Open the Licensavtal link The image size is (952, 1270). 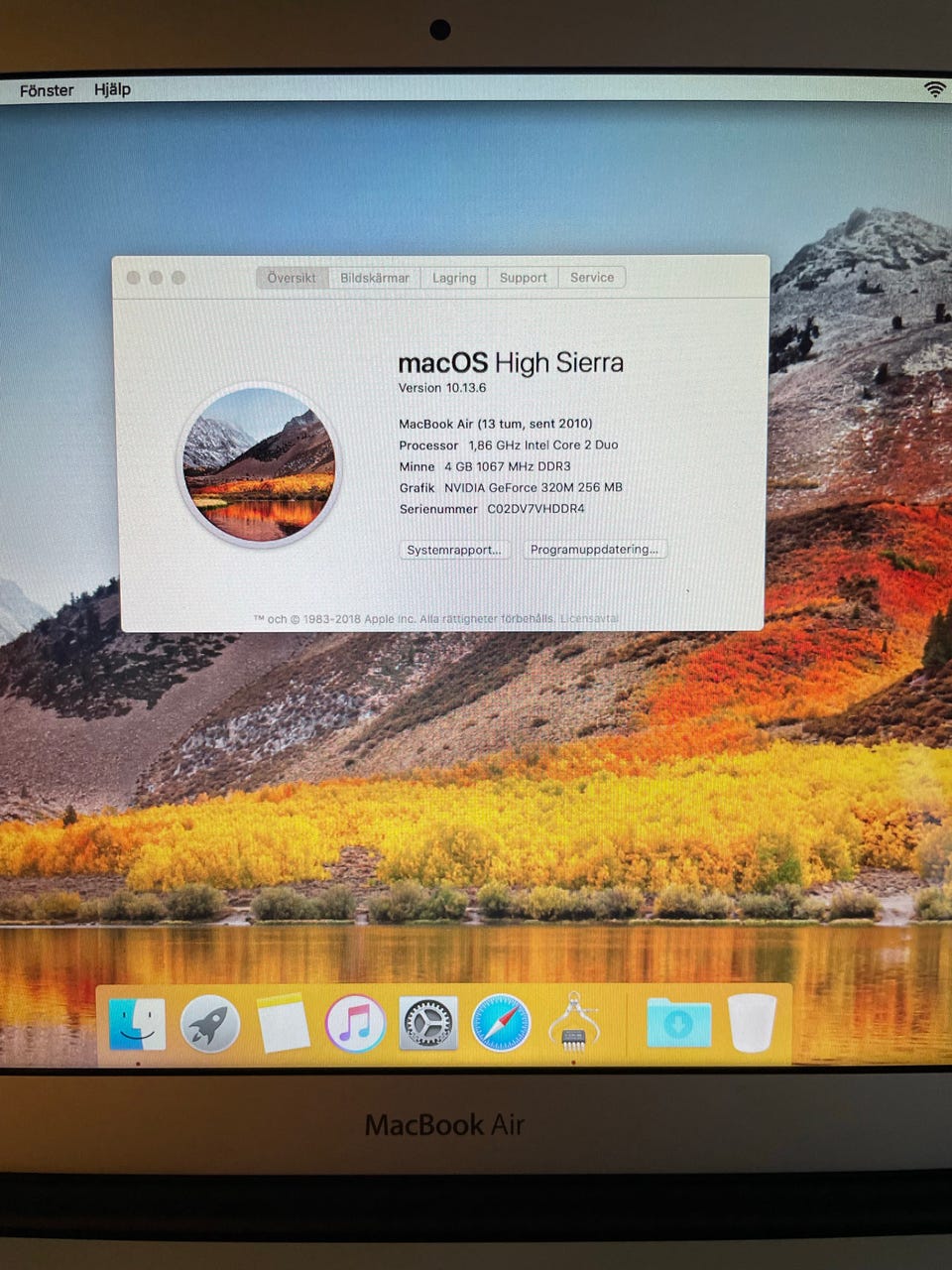tap(589, 618)
